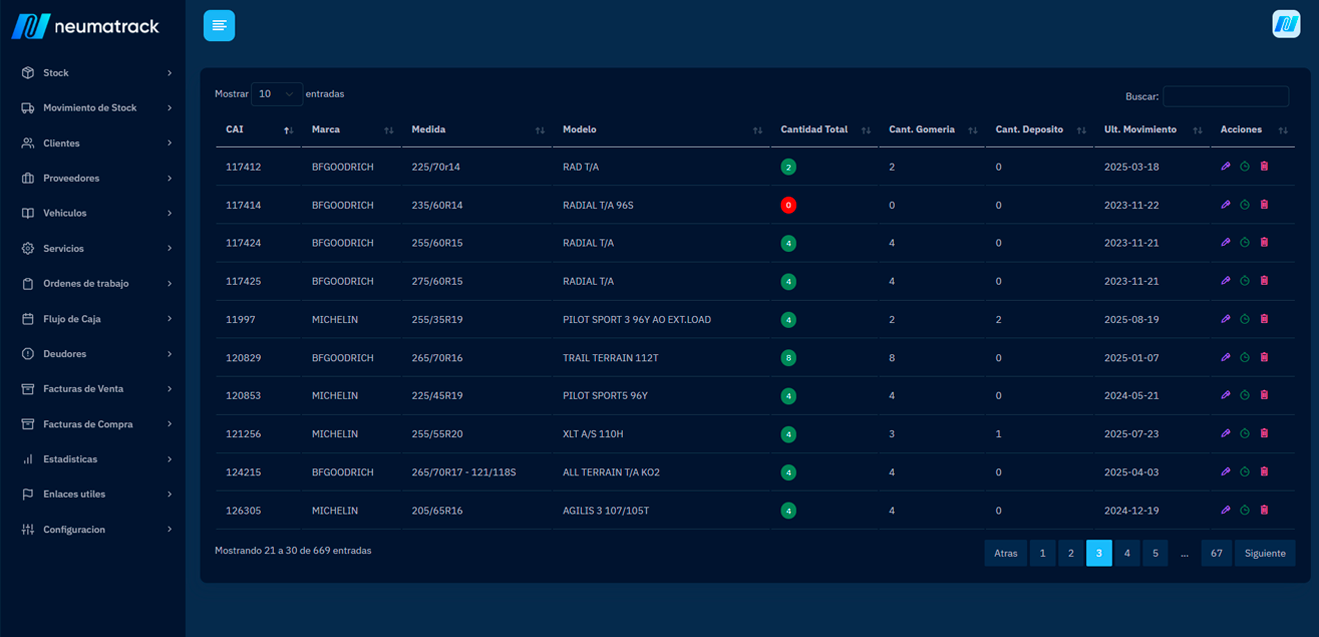Image resolution: width=1319 pixels, height=637 pixels.
Task: Click the green 8 quantity badge
Action: (x=789, y=358)
